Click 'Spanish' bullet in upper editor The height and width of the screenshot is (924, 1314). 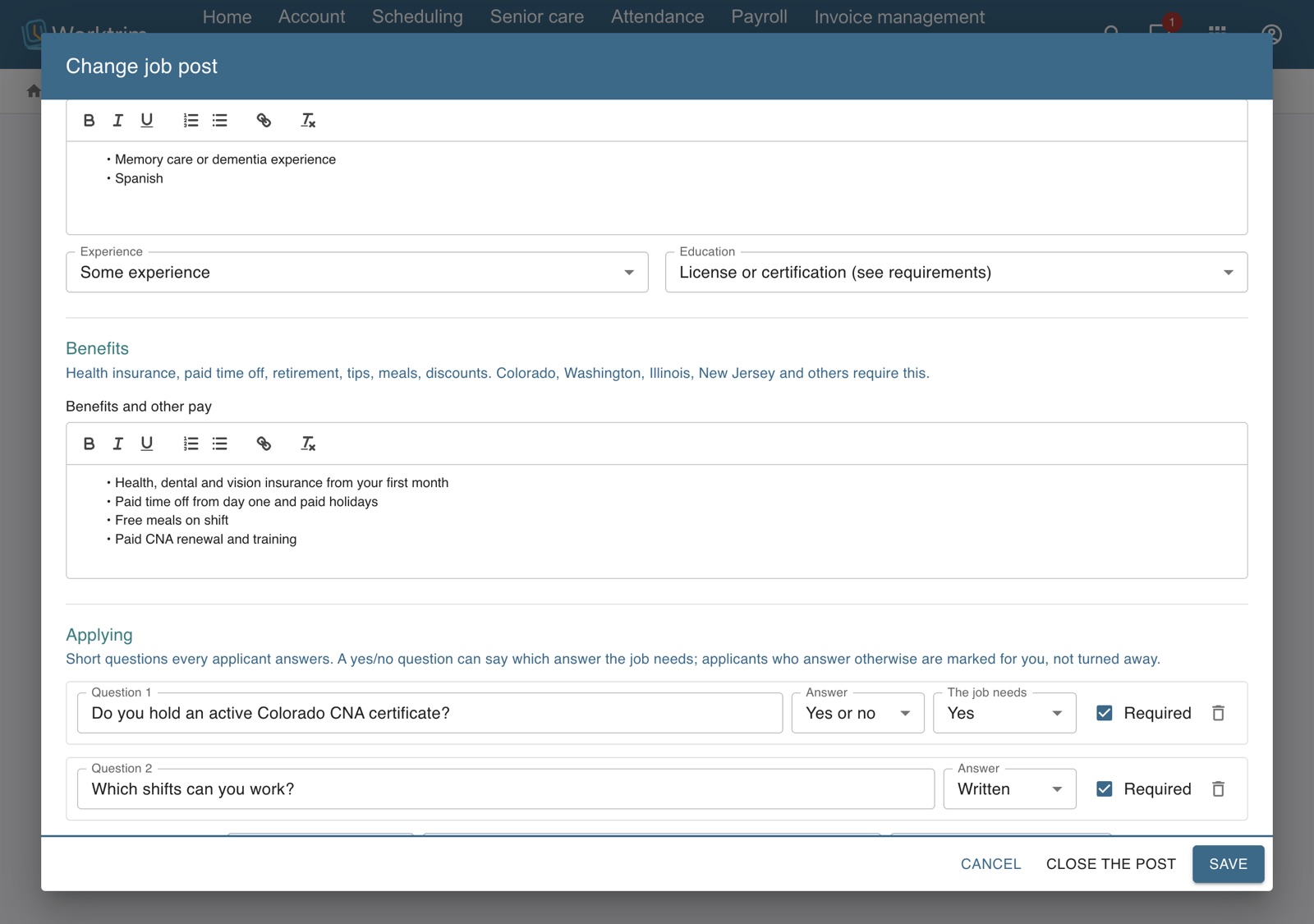point(139,179)
